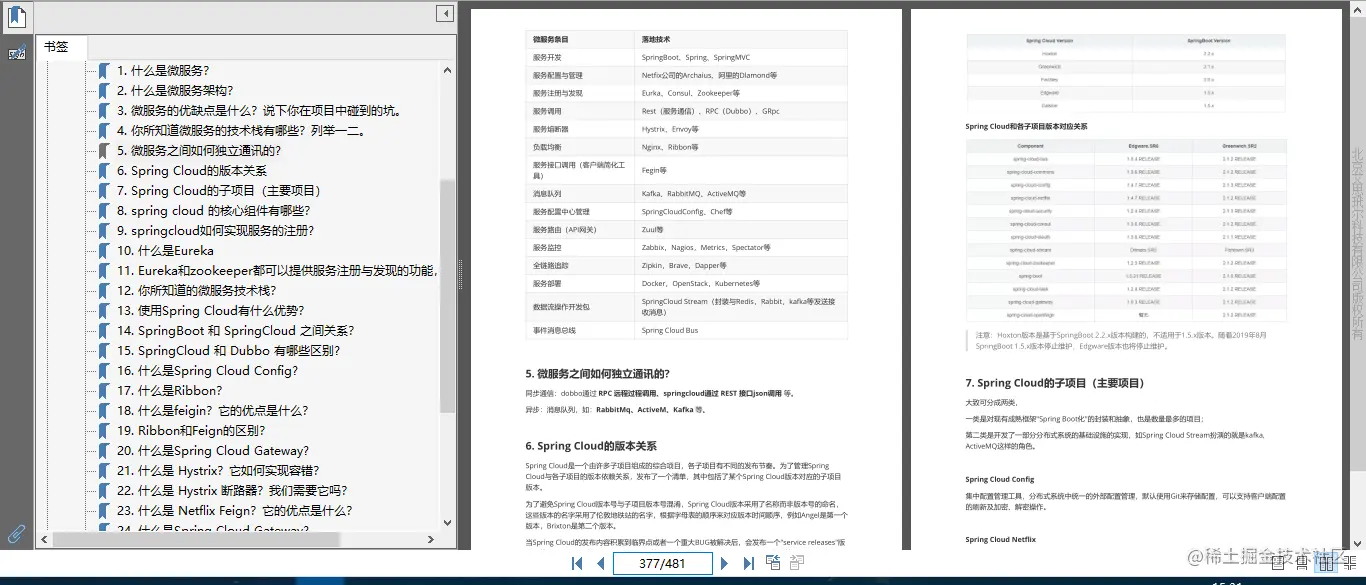Image resolution: width=1366 pixels, height=585 pixels.
Task: Open bookmark 2. 什么是微服务架构?
Action: click(x=175, y=91)
